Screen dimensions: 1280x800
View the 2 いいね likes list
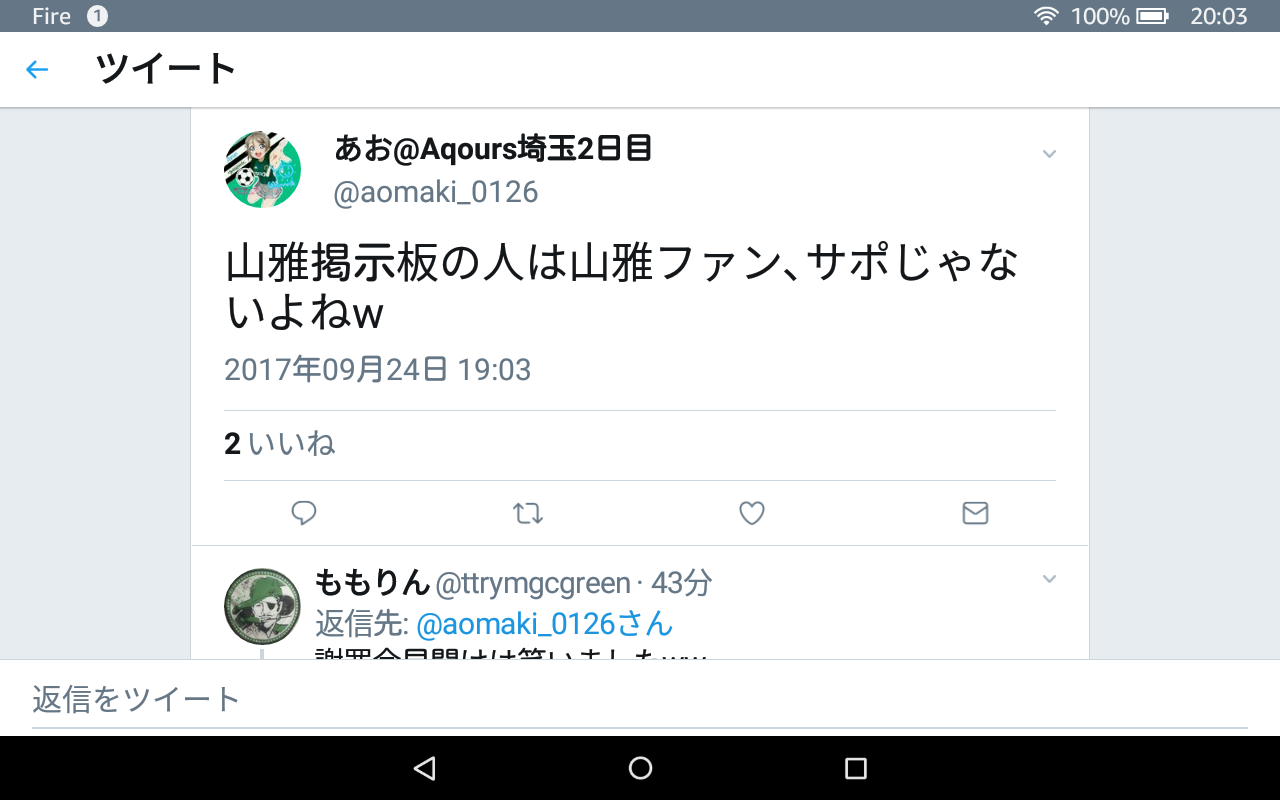[279, 444]
